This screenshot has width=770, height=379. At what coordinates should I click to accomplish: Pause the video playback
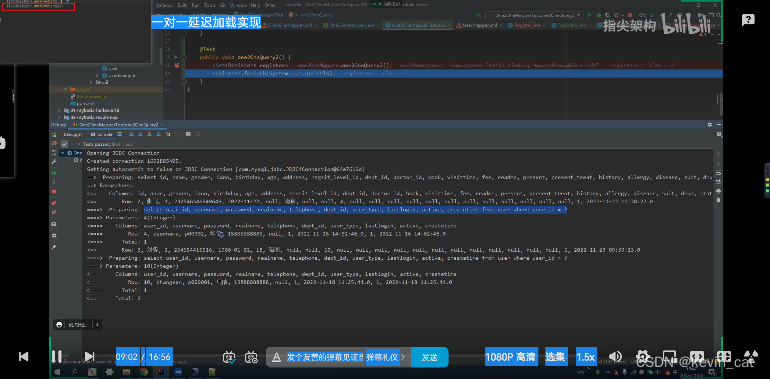pyautogui.click(x=56, y=356)
